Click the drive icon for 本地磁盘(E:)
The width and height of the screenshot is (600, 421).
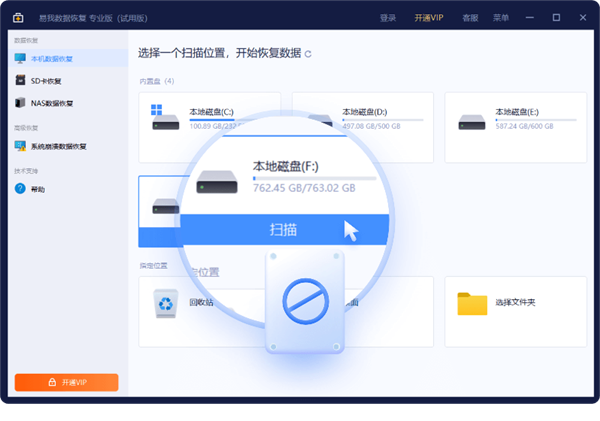pyautogui.click(x=472, y=122)
